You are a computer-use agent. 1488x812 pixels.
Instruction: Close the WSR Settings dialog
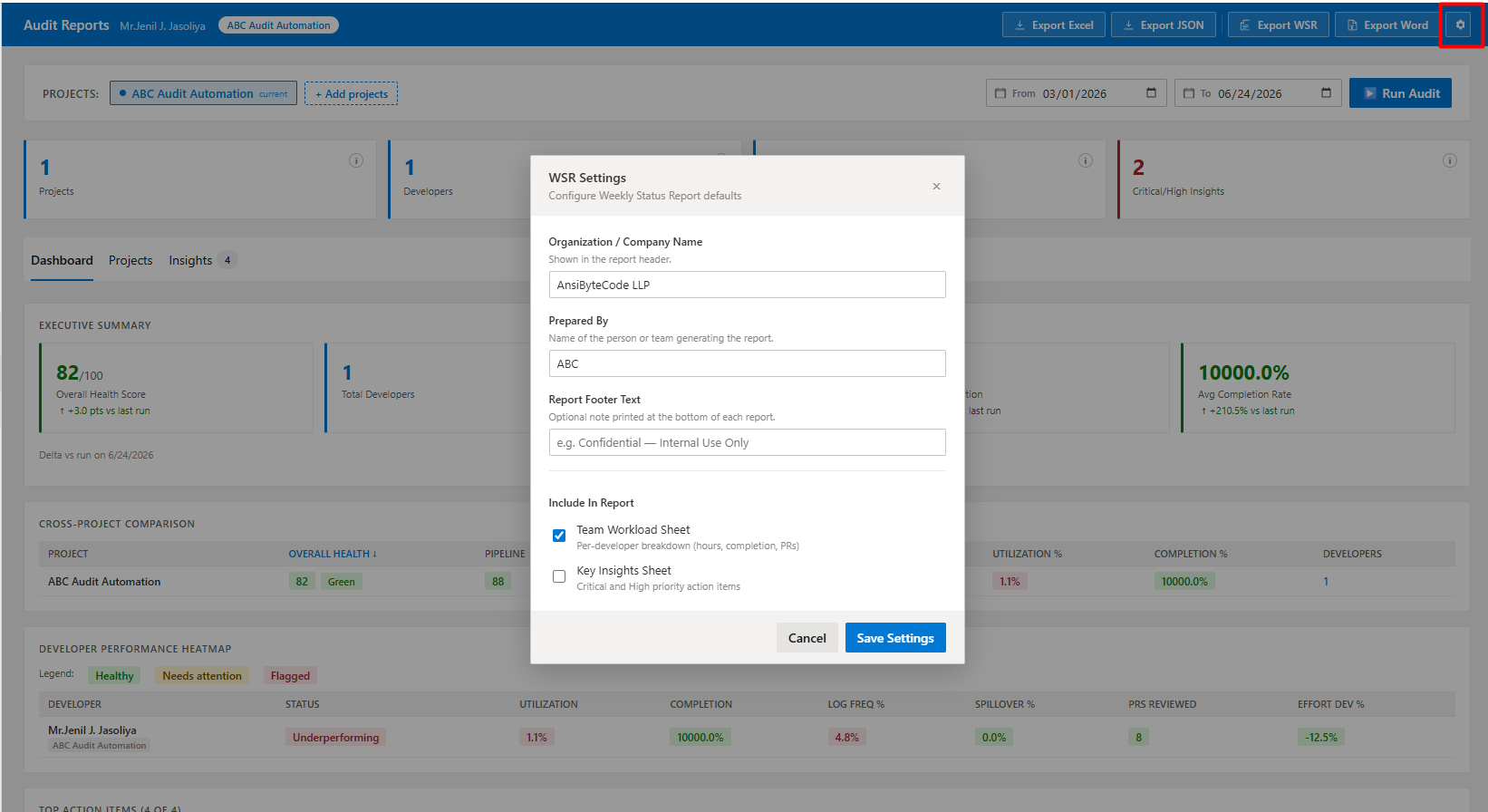(936, 186)
